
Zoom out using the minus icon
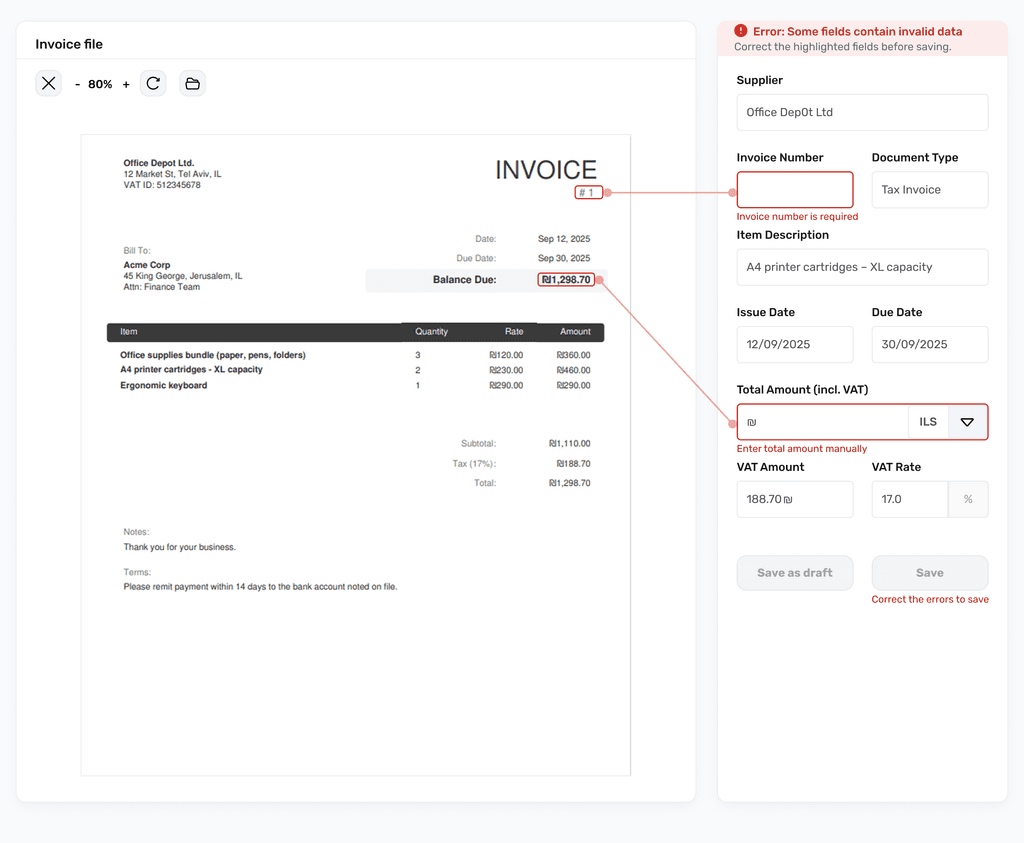click(77, 84)
